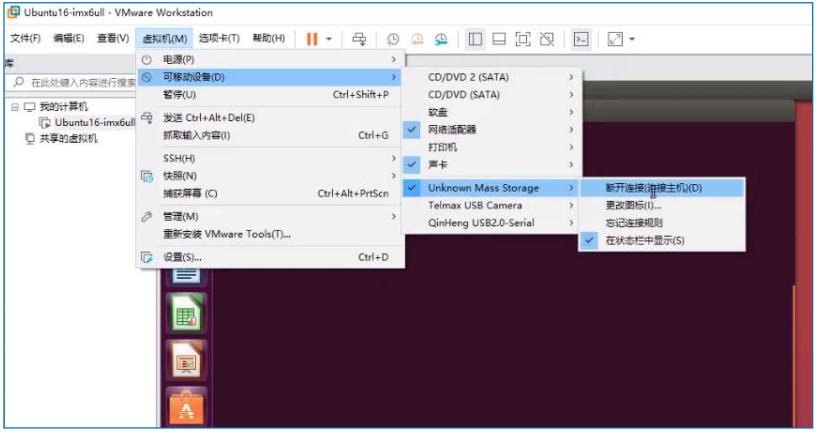Click 断开连接(连接主机)(D) option
The width and height of the screenshot is (819, 434).
point(662,188)
